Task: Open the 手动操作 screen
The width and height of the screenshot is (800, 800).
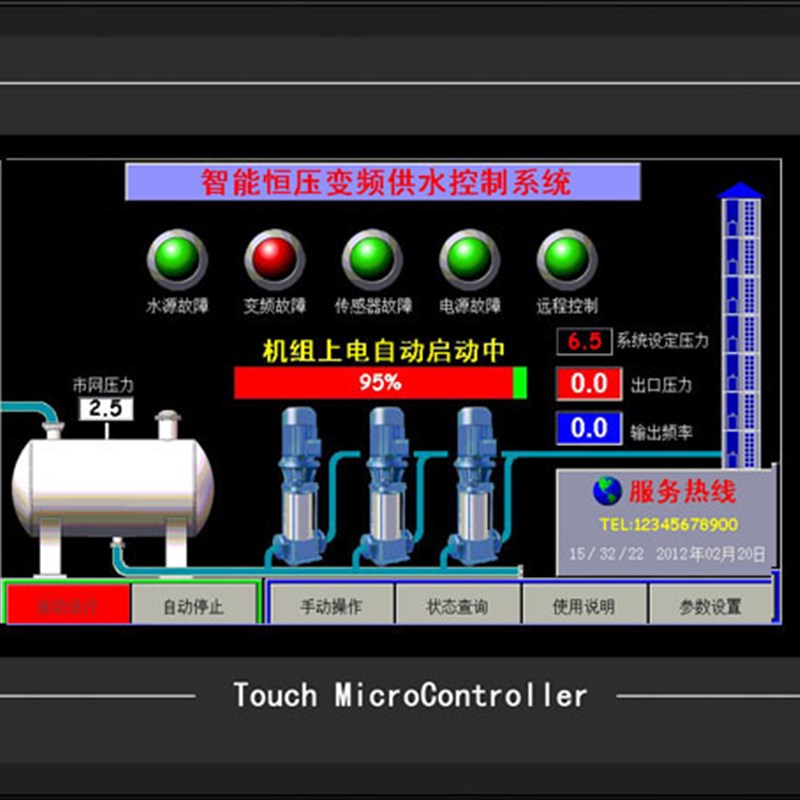Action: tap(331, 605)
